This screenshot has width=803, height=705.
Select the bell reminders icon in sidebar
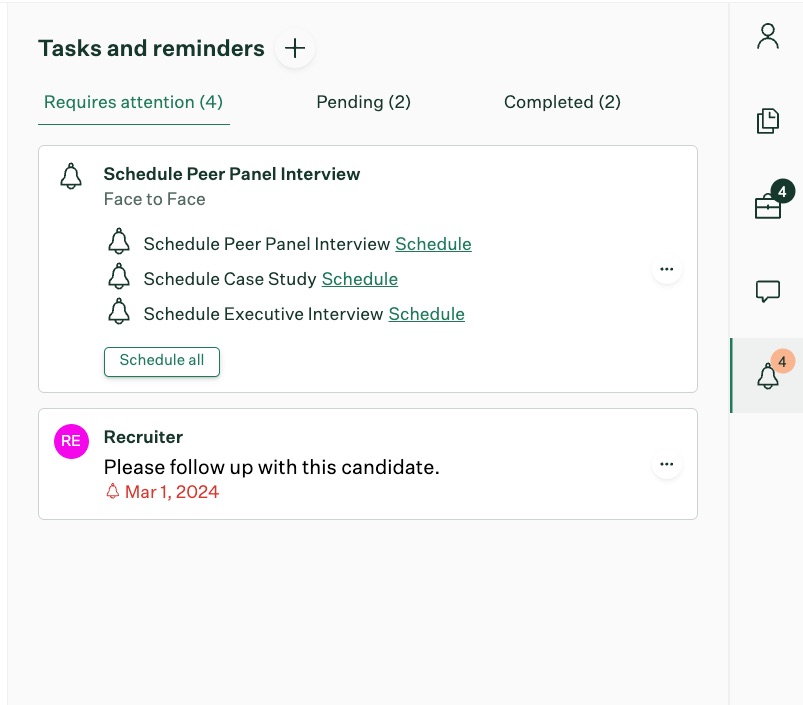768,376
